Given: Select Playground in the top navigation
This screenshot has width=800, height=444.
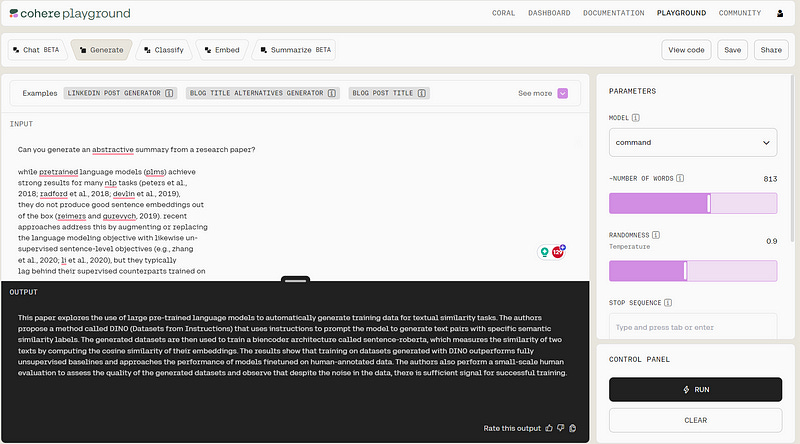Looking at the screenshot, I should pyautogui.click(x=681, y=13).
